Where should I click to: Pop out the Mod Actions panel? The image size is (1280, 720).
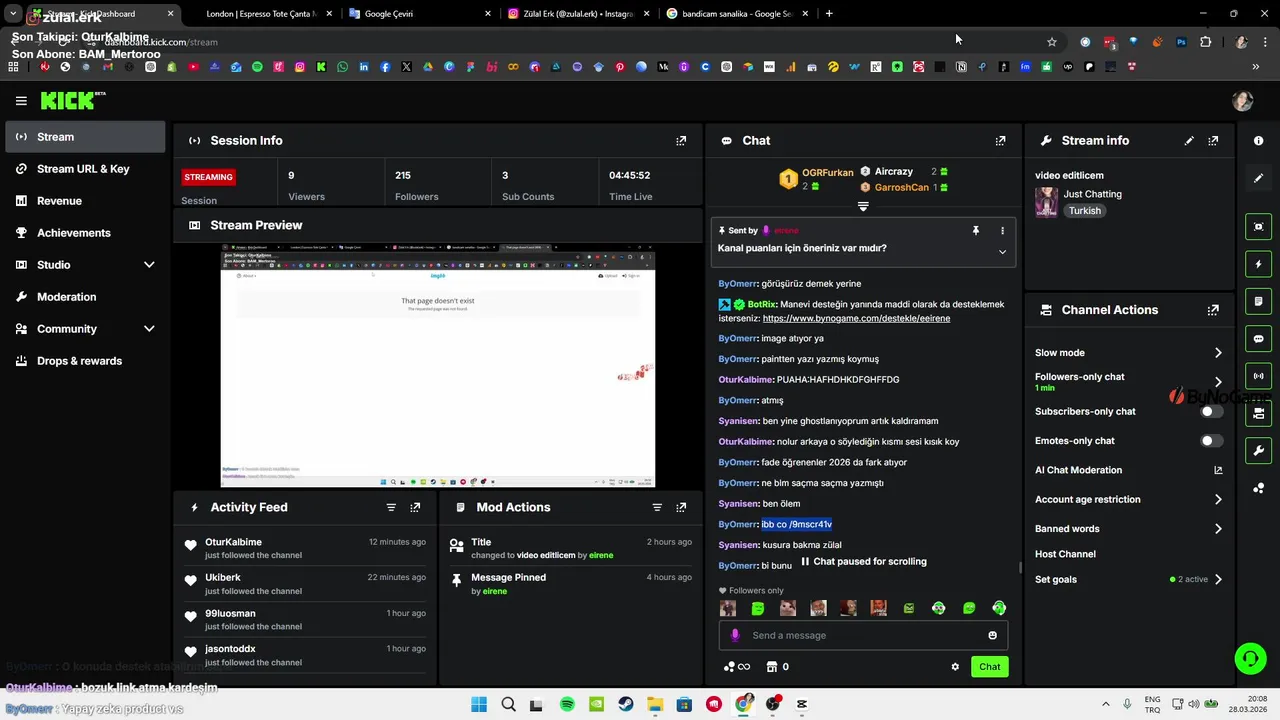click(x=681, y=507)
